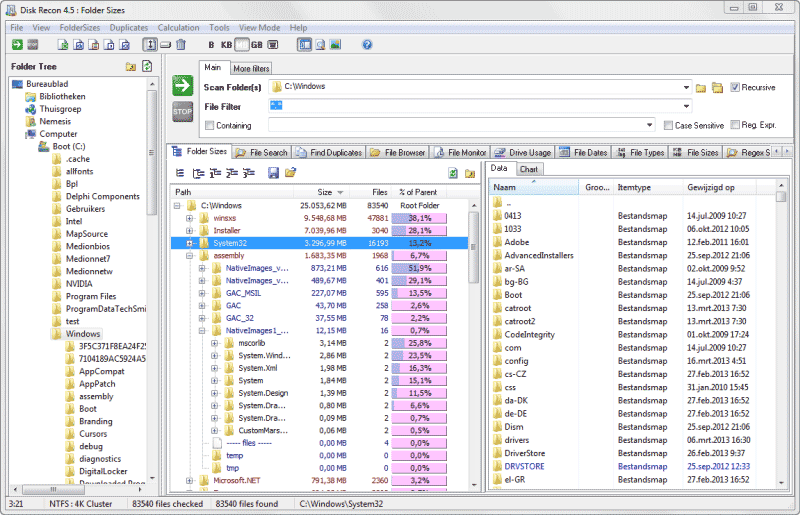Click the vertical arrows size mode icon
This screenshot has height=515, width=800.
tap(150, 45)
